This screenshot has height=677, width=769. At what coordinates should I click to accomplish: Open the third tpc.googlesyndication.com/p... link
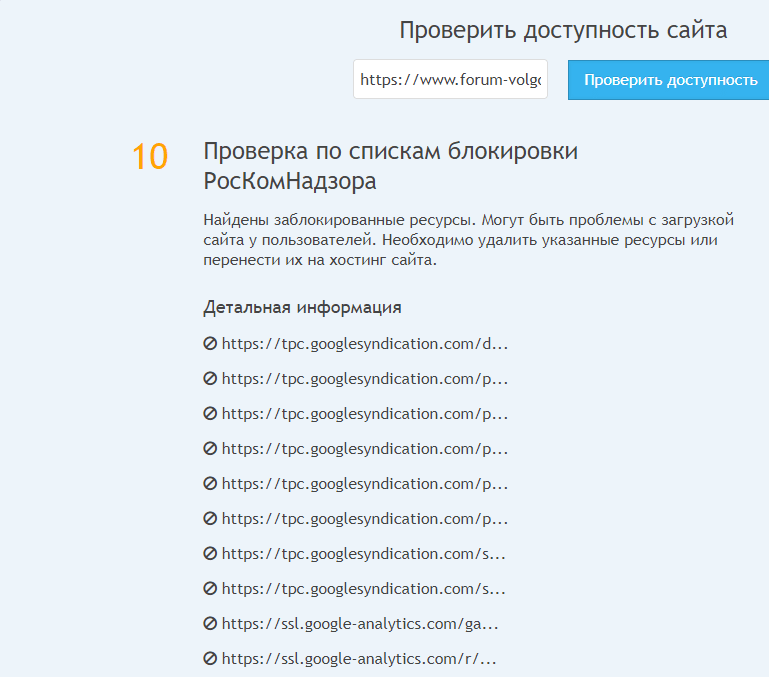pos(365,449)
